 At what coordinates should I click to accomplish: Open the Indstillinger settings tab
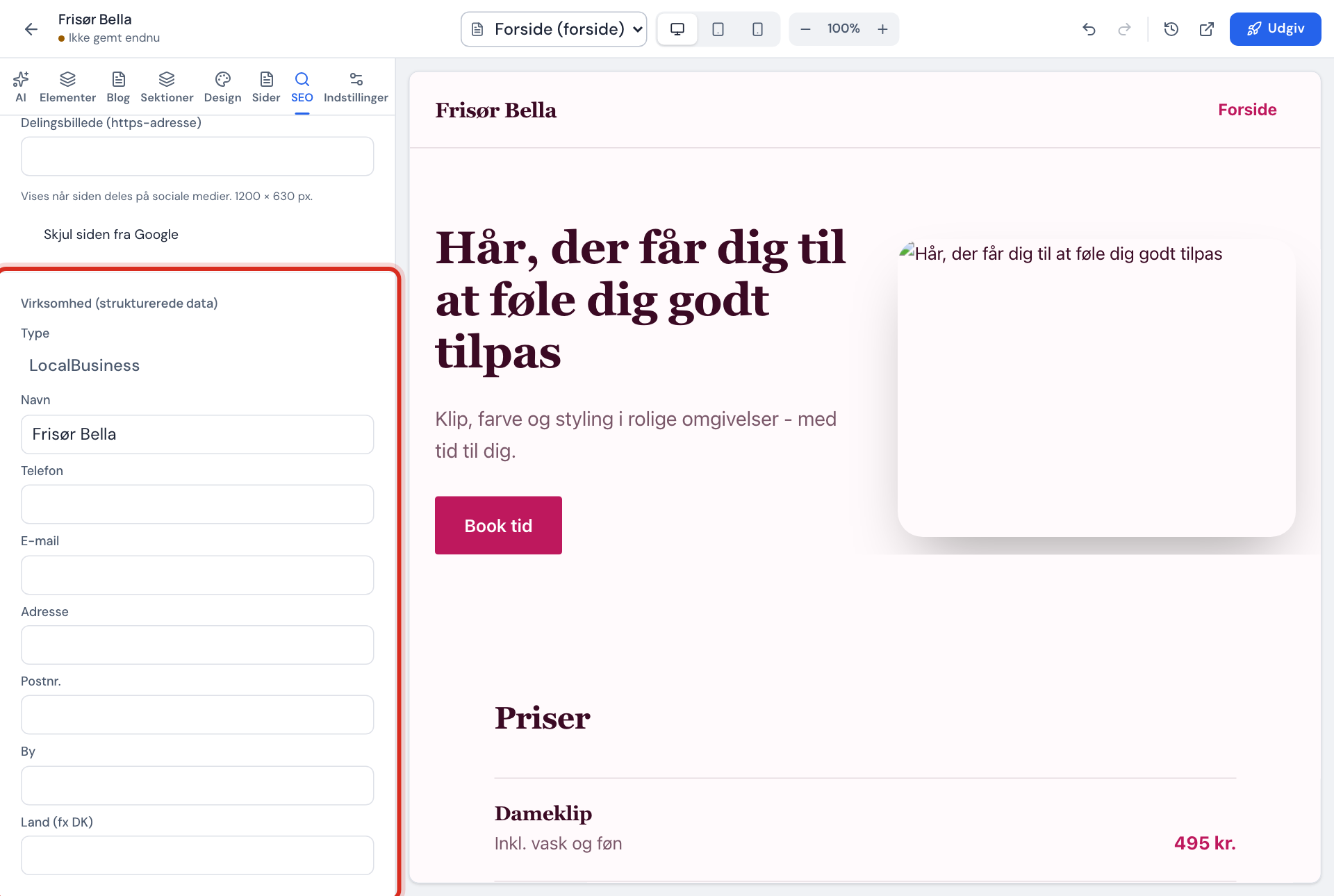pyautogui.click(x=356, y=87)
